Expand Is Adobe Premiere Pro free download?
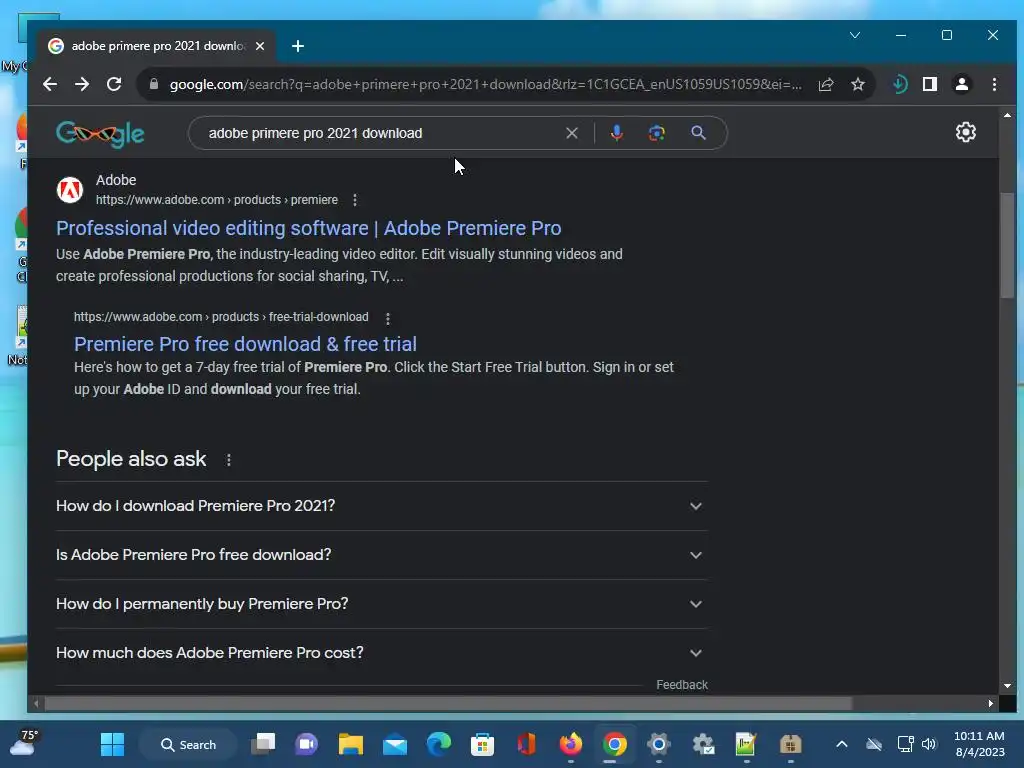This screenshot has height=768, width=1024. (381, 555)
